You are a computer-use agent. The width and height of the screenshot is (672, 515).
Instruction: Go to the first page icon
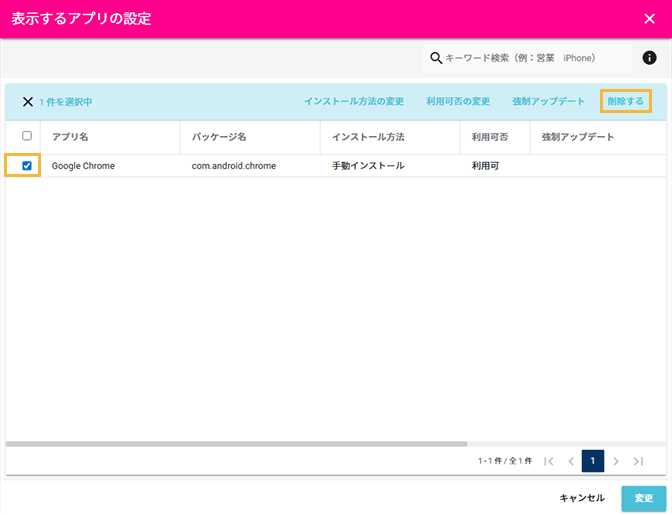[549, 461]
